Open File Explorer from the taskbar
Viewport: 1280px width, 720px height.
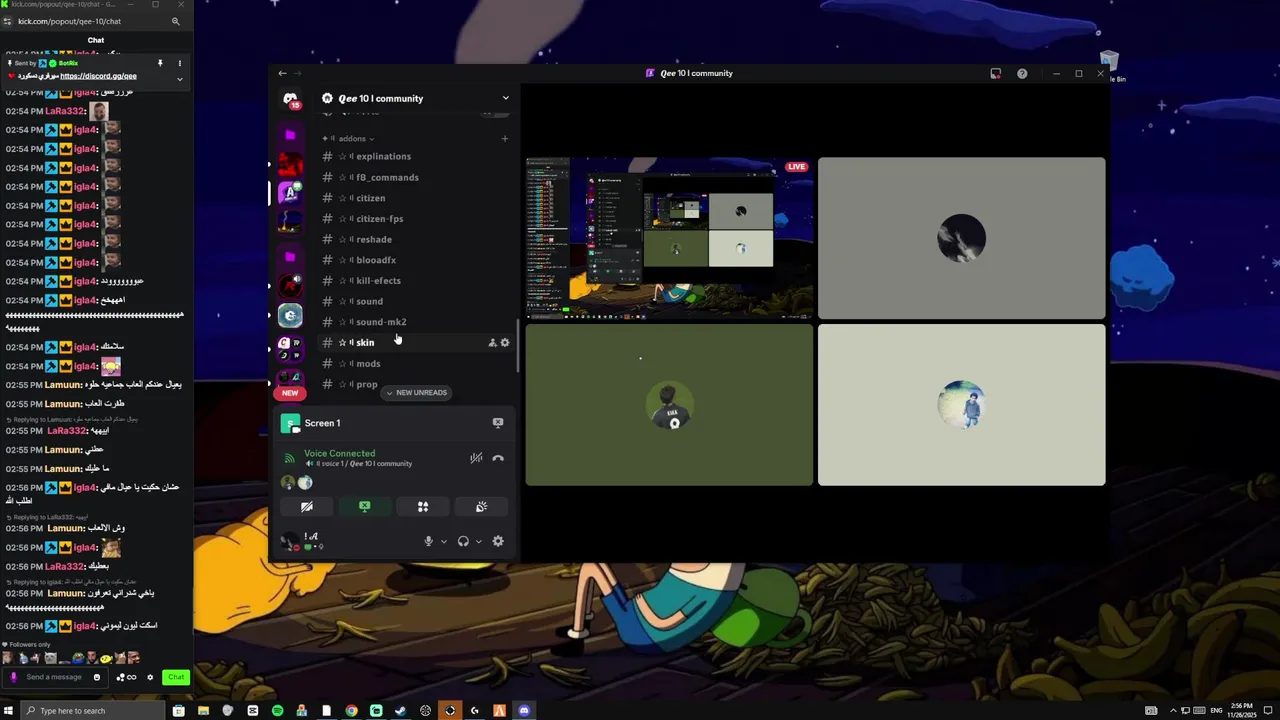(203, 711)
